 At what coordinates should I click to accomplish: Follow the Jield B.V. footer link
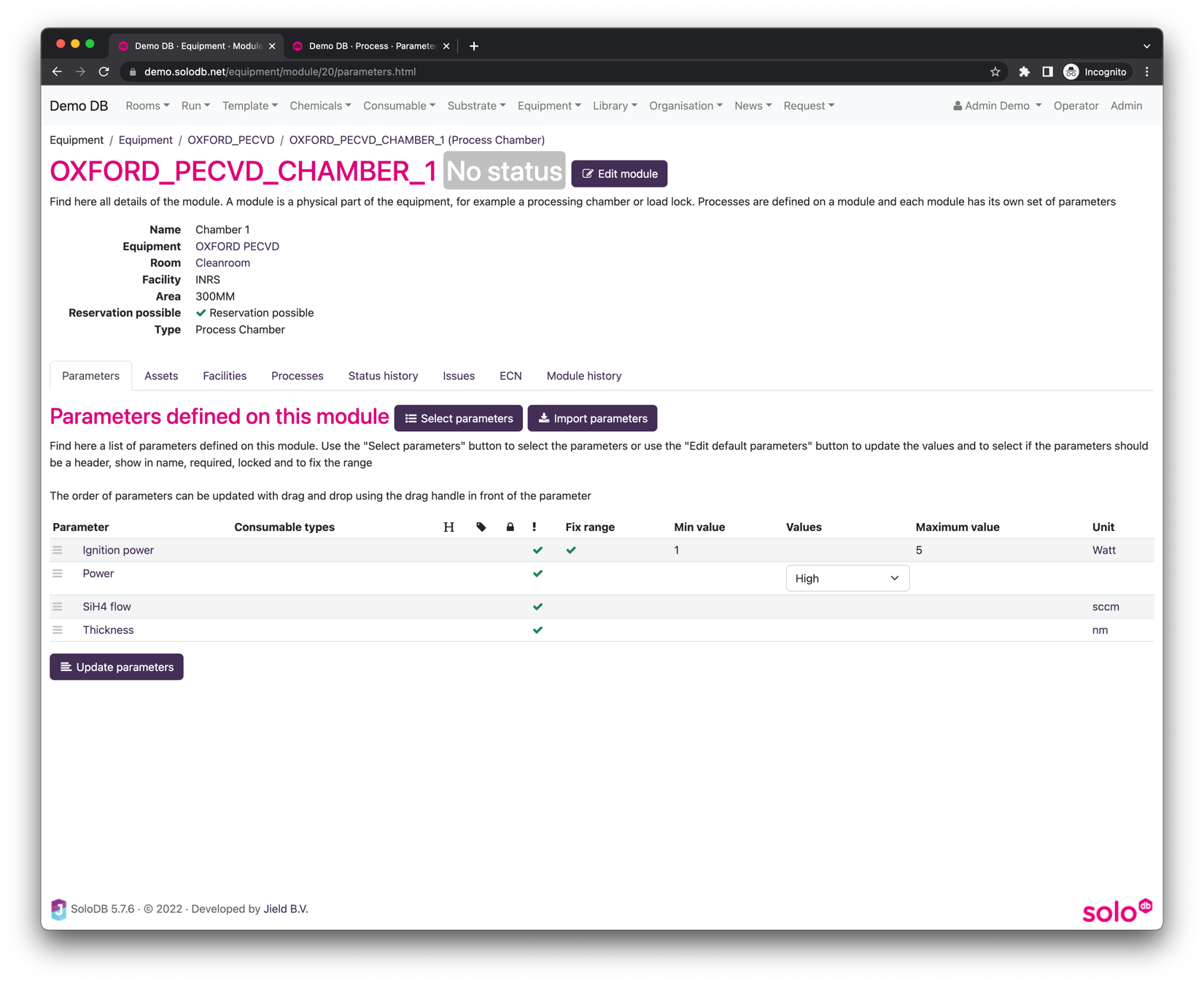(286, 909)
